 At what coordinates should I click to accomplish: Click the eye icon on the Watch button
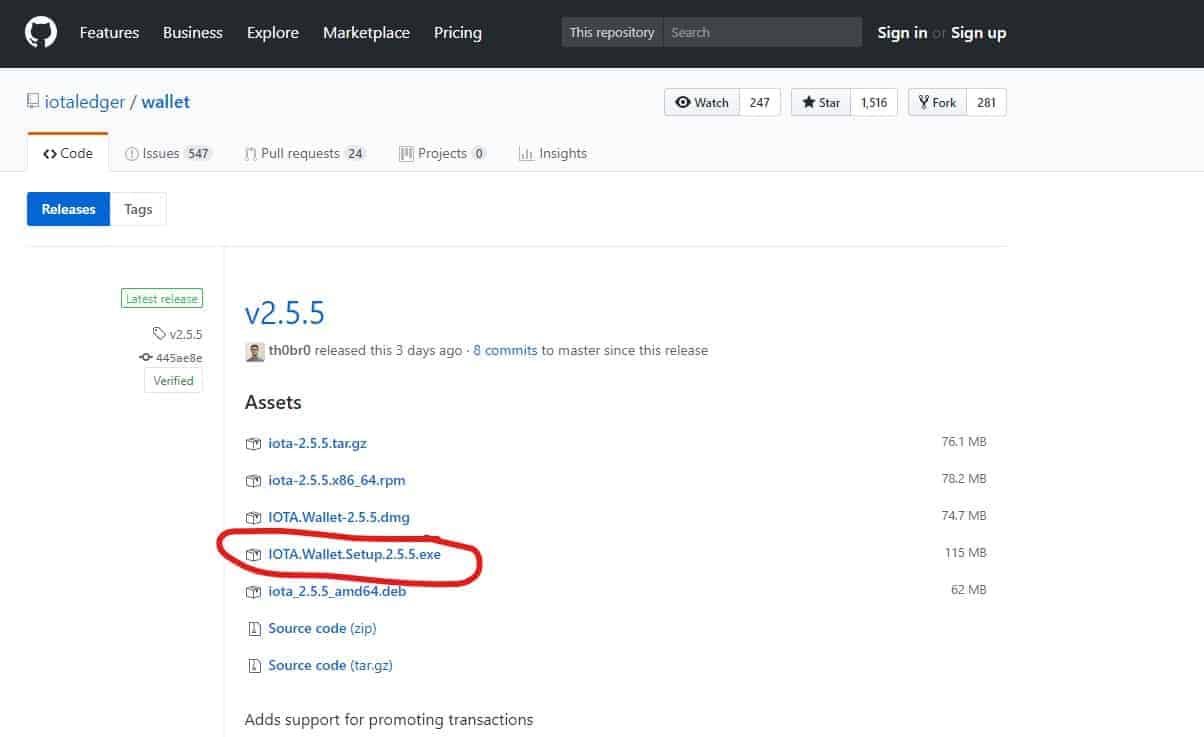683,101
